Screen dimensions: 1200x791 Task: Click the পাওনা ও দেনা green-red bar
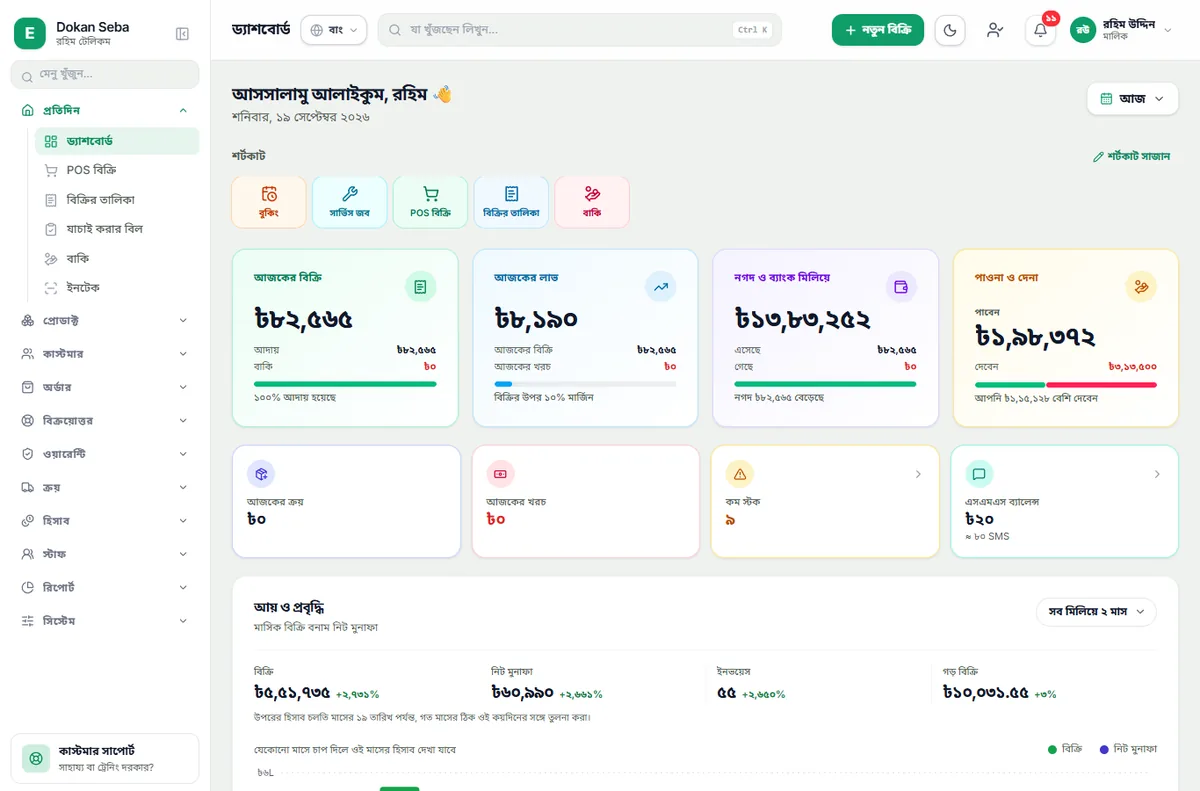(1066, 385)
